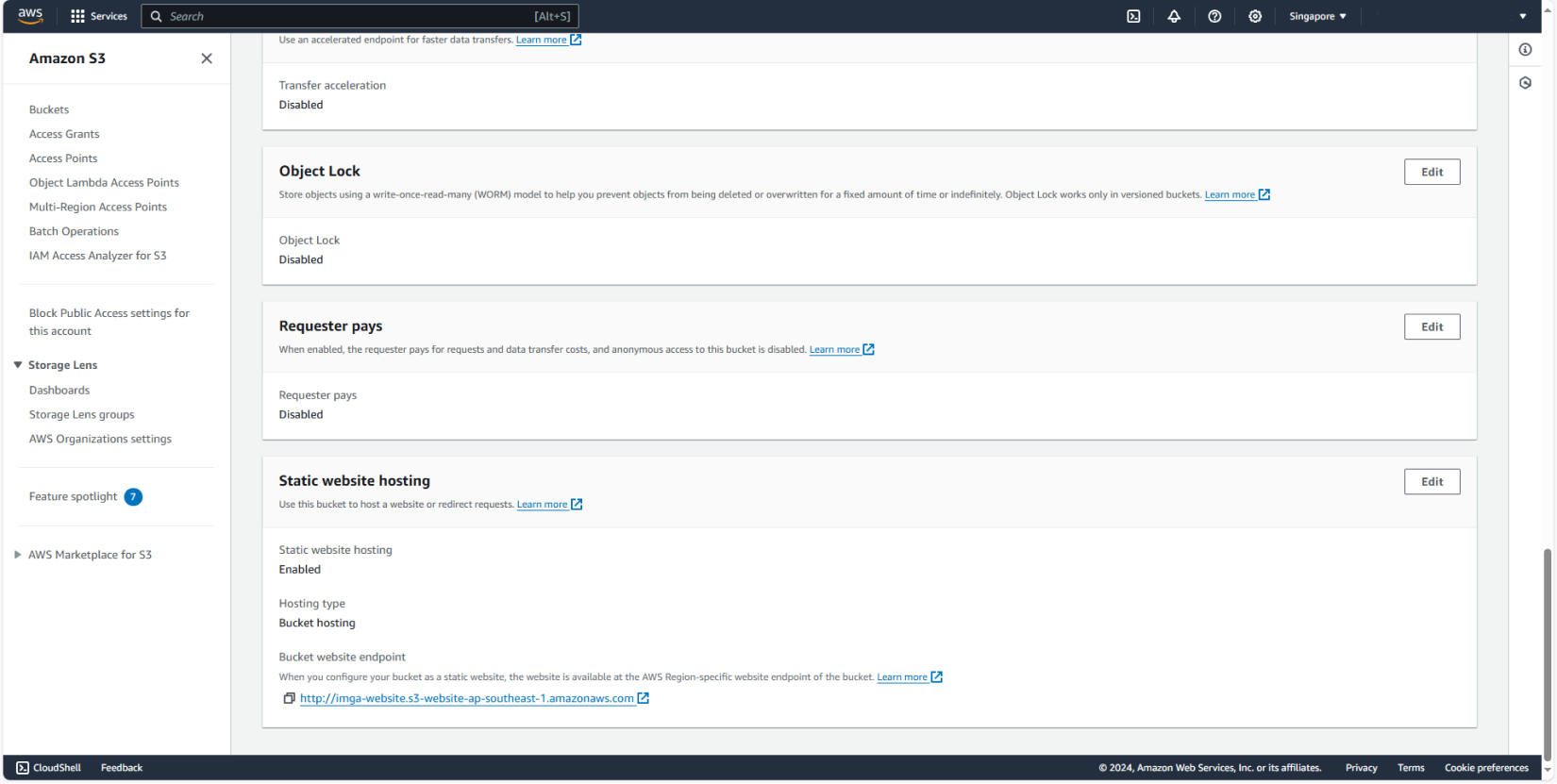This screenshot has height=784, width=1557.
Task: Open CloudShell from top navigation icon
Action: pyautogui.click(x=1133, y=16)
